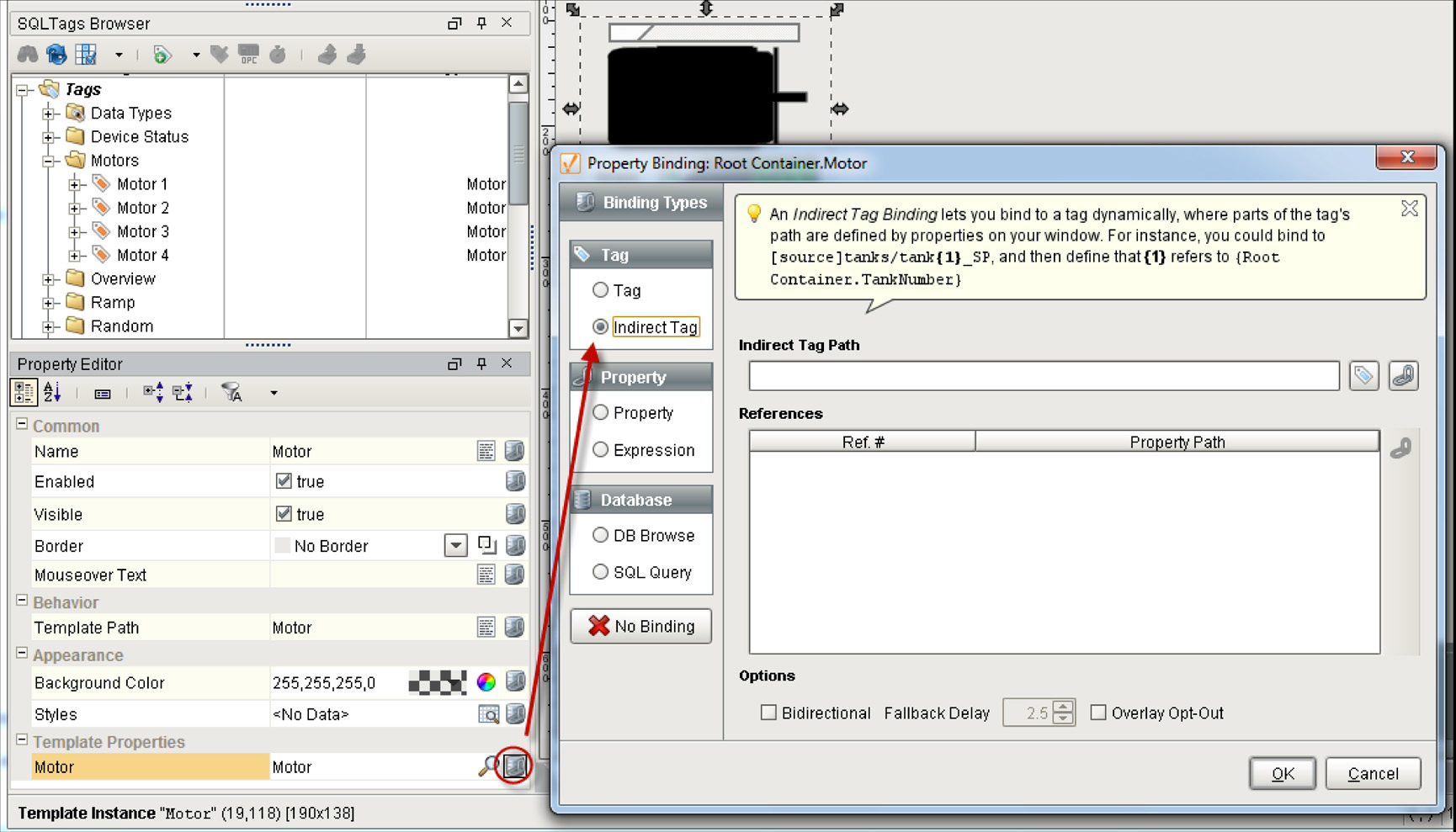Viewport: 1456px width, 832px height.
Task: Click the collapse all categories icon
Action: [183, 392]
